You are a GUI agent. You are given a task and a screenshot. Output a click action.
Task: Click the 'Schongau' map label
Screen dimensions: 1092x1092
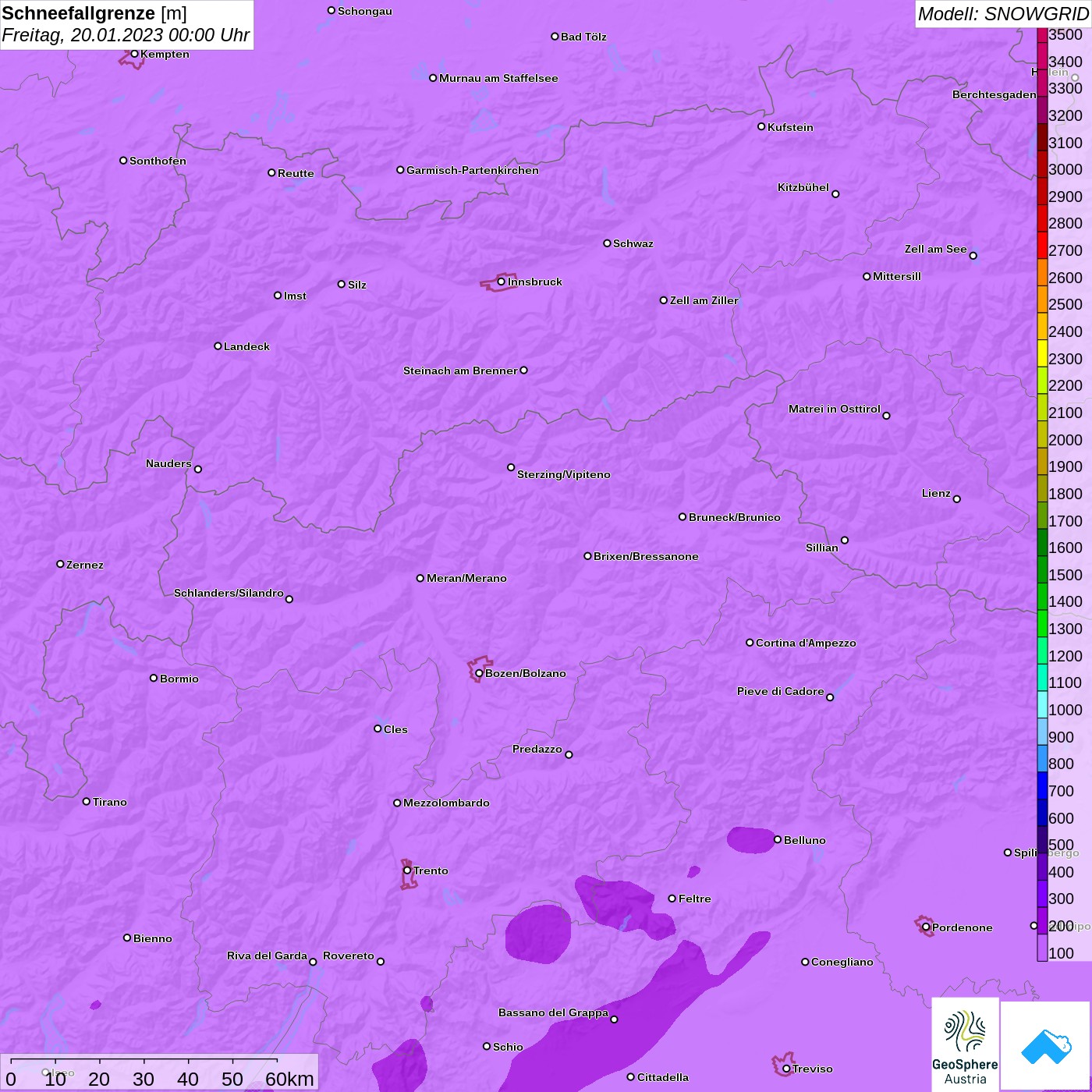(x=365, y=11)
